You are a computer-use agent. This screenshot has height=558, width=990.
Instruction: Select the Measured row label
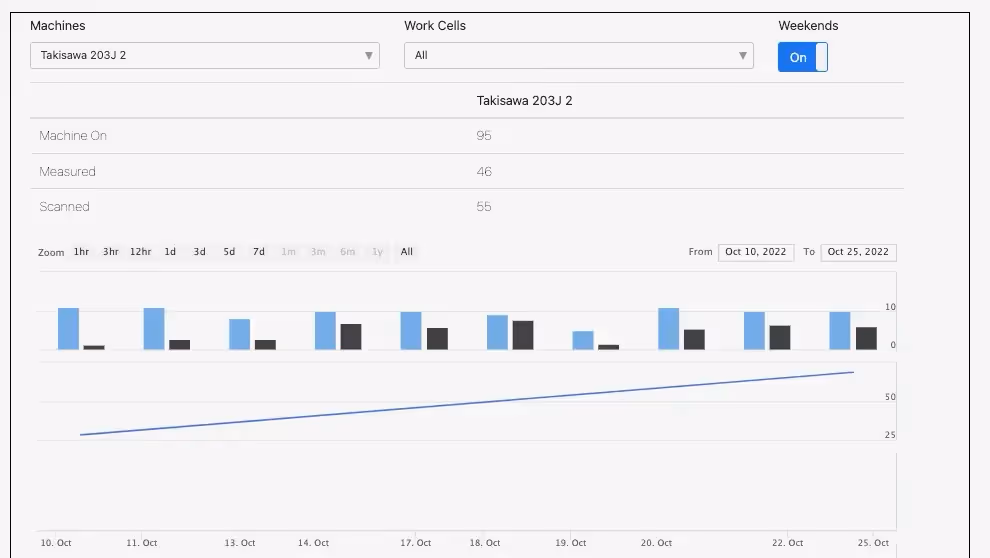(x=68, y=172)
